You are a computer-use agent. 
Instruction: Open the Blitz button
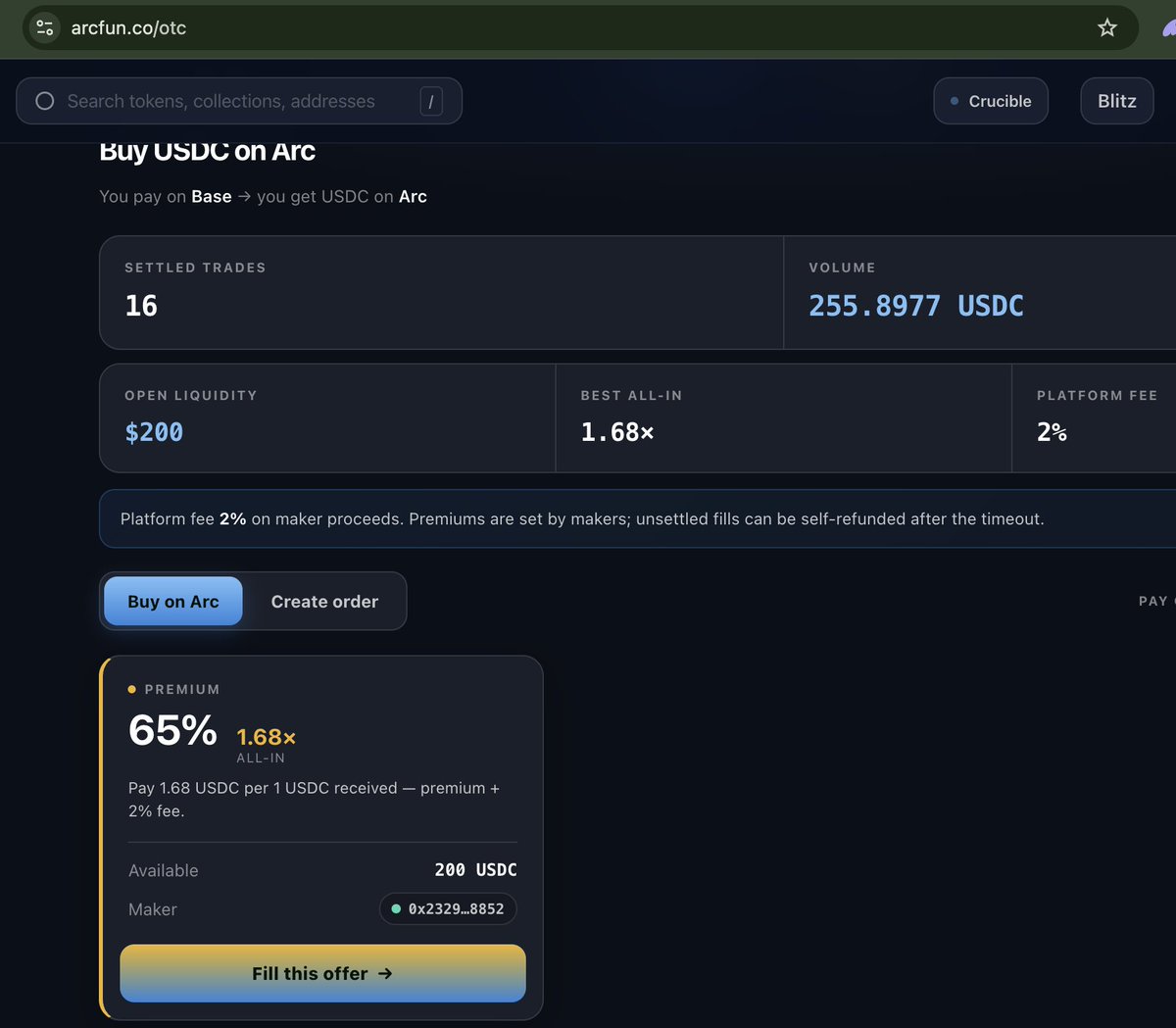point(1117,101)
